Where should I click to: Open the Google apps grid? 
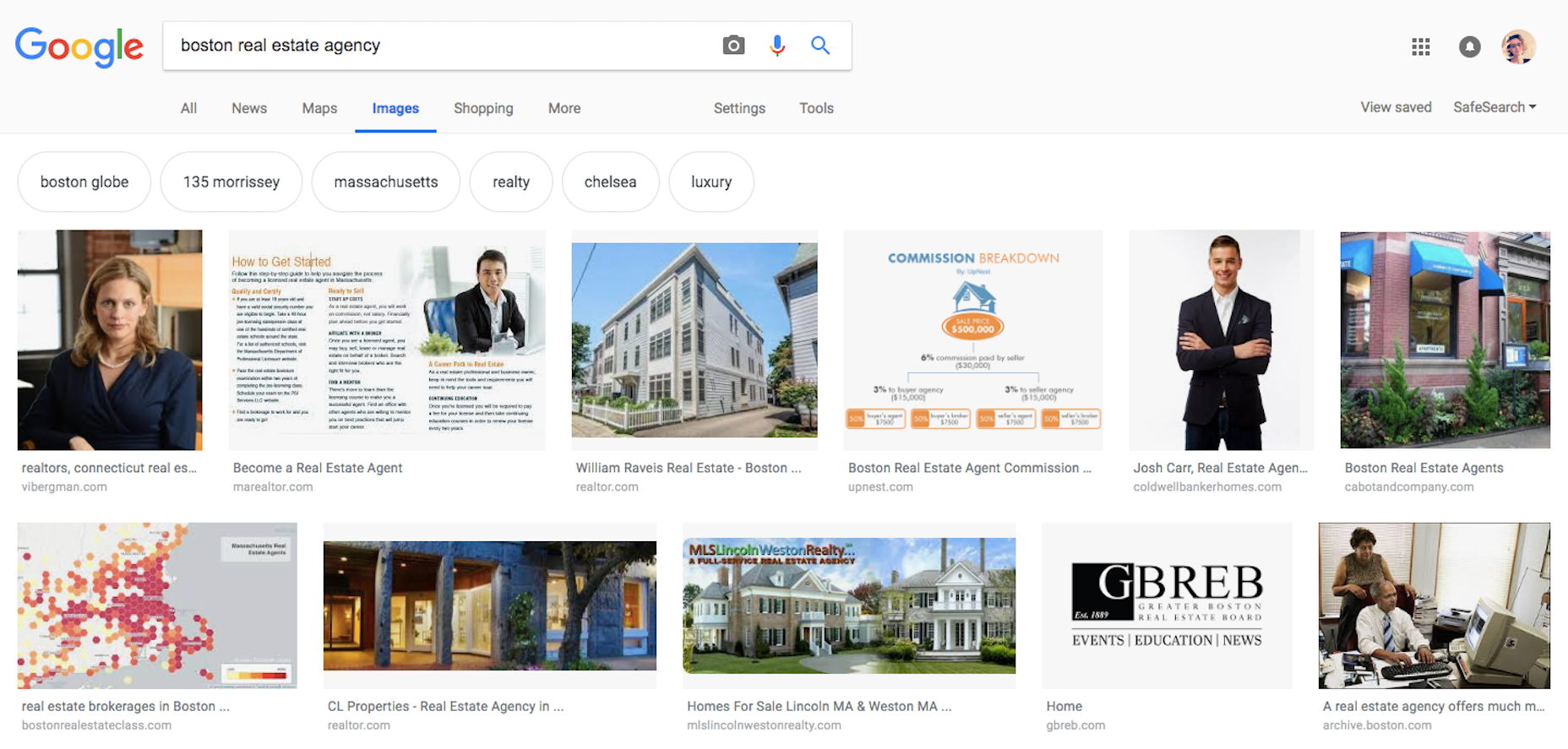1421,47
